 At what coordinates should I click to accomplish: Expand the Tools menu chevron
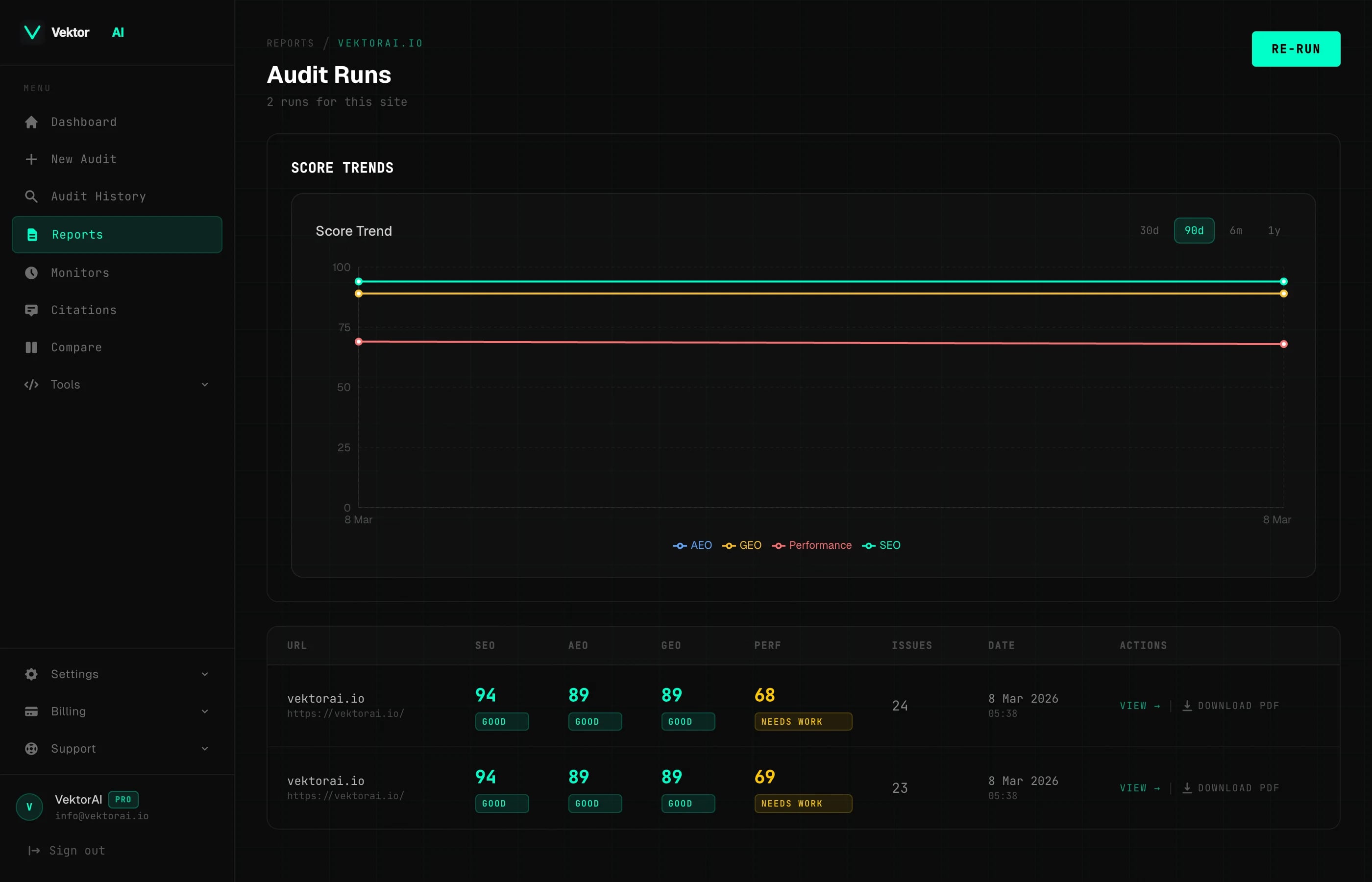[205, 384]
